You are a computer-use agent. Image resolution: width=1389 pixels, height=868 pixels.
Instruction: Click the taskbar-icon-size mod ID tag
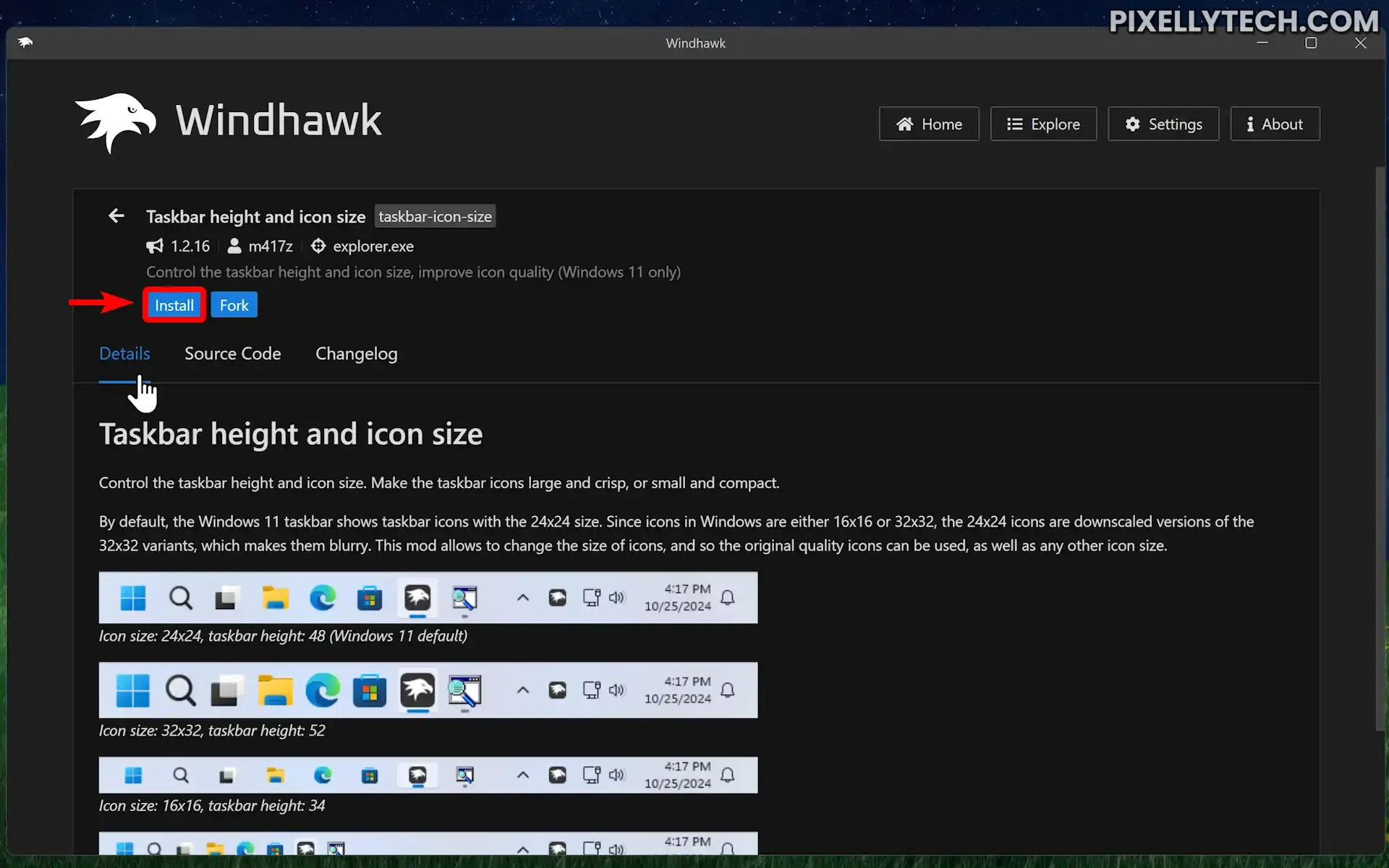click(435, 216)
